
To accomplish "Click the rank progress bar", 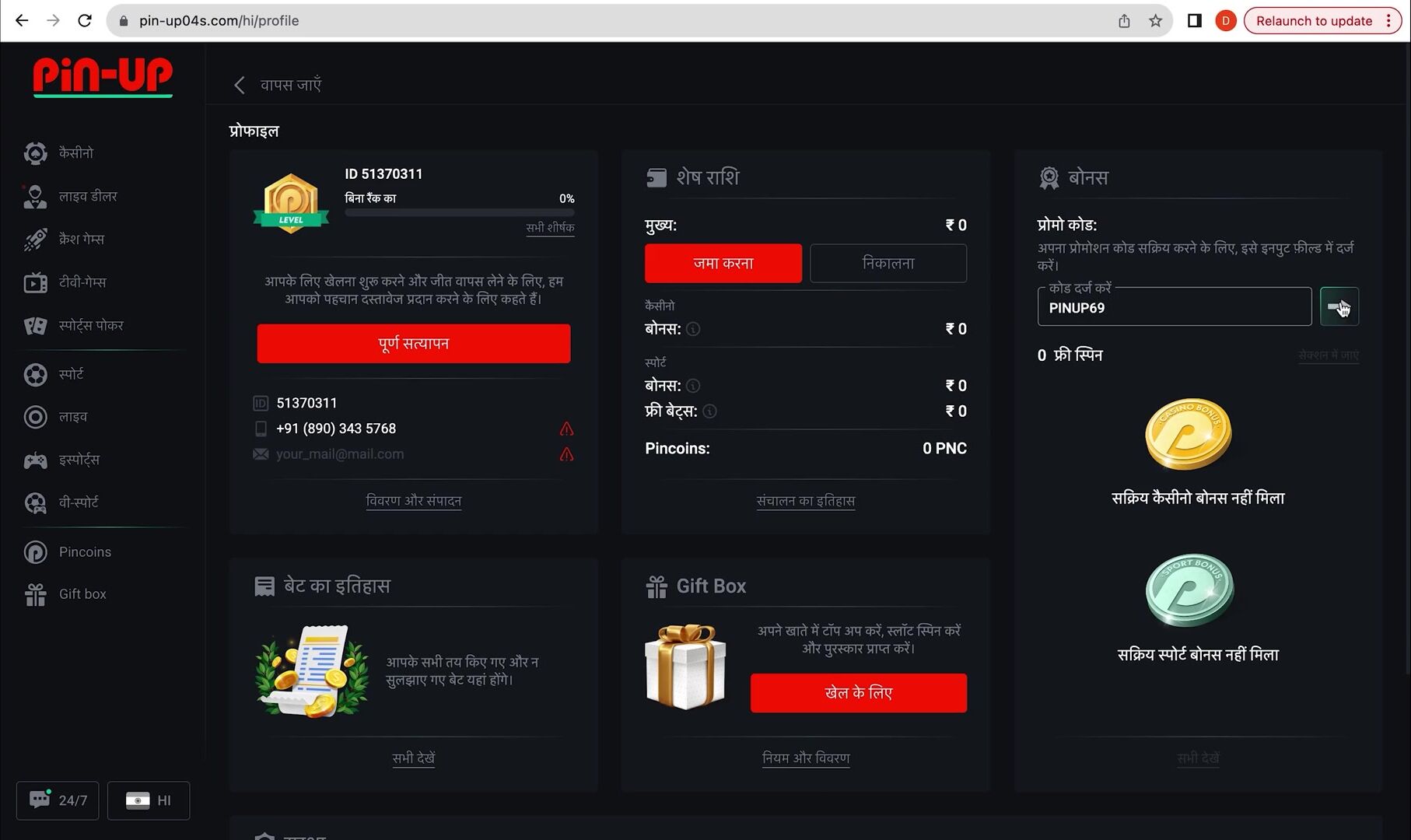I will 460,212.
